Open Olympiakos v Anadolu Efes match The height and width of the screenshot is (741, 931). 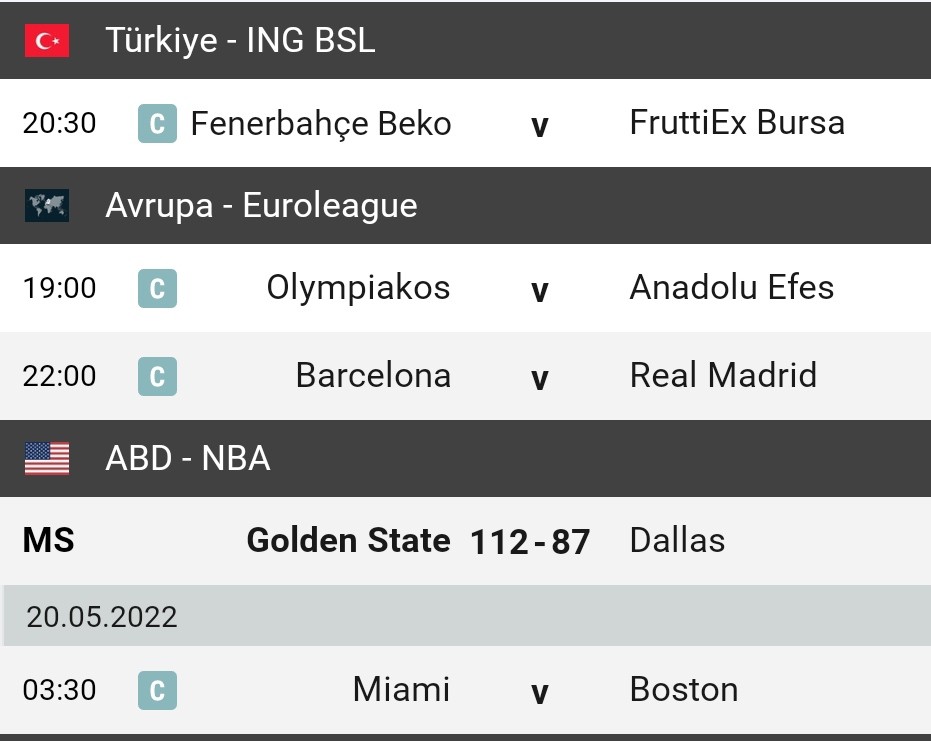466,288
